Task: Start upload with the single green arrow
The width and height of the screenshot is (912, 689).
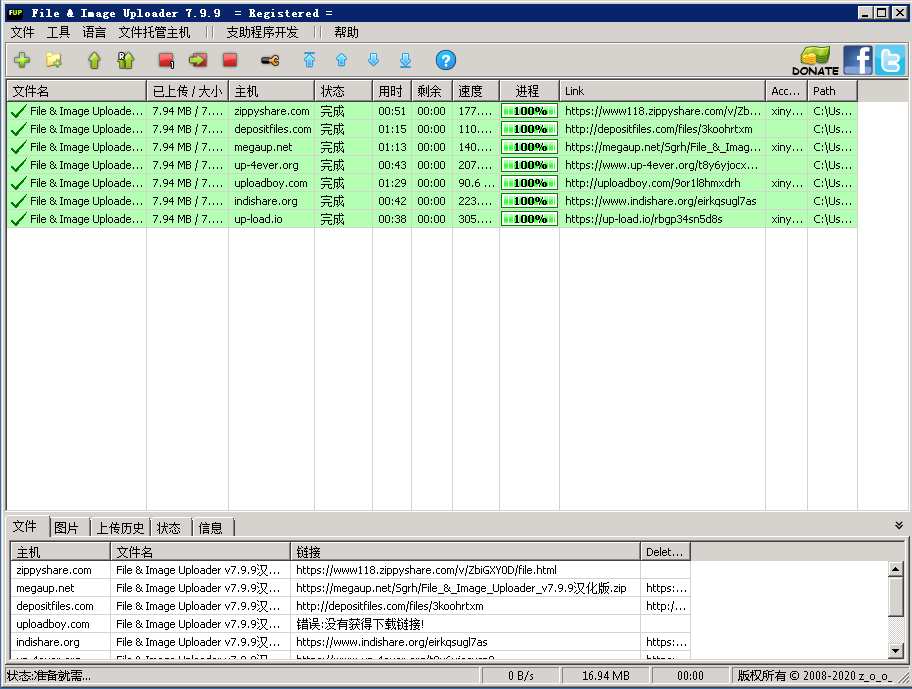Action: point(94,60)
